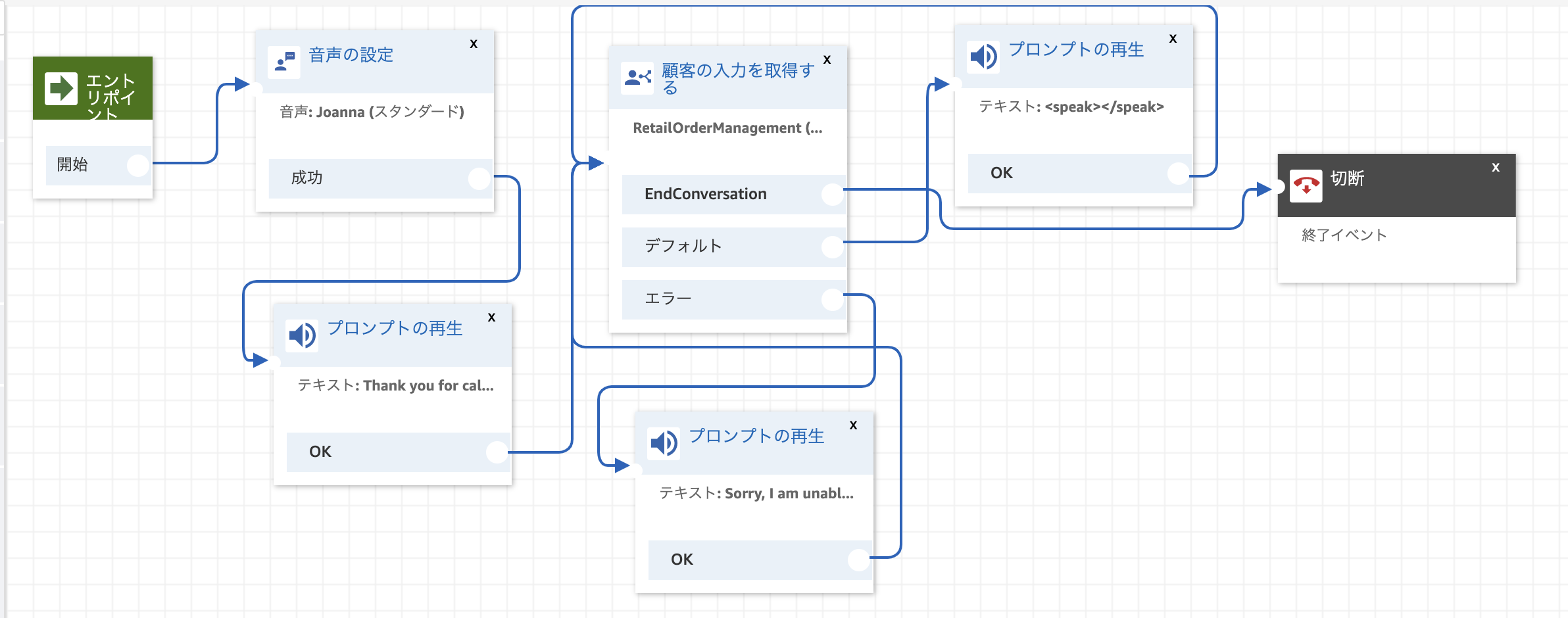
Task: Click the エントリポイント header label
Action: (x=110, y=96)
